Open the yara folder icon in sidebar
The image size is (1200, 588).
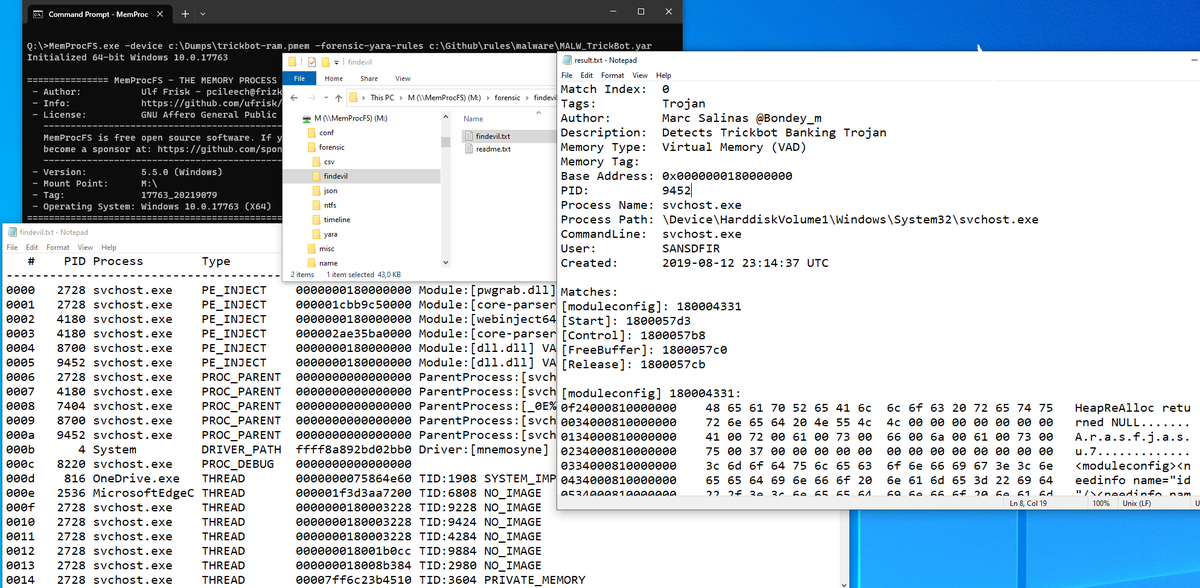point(318,234)
